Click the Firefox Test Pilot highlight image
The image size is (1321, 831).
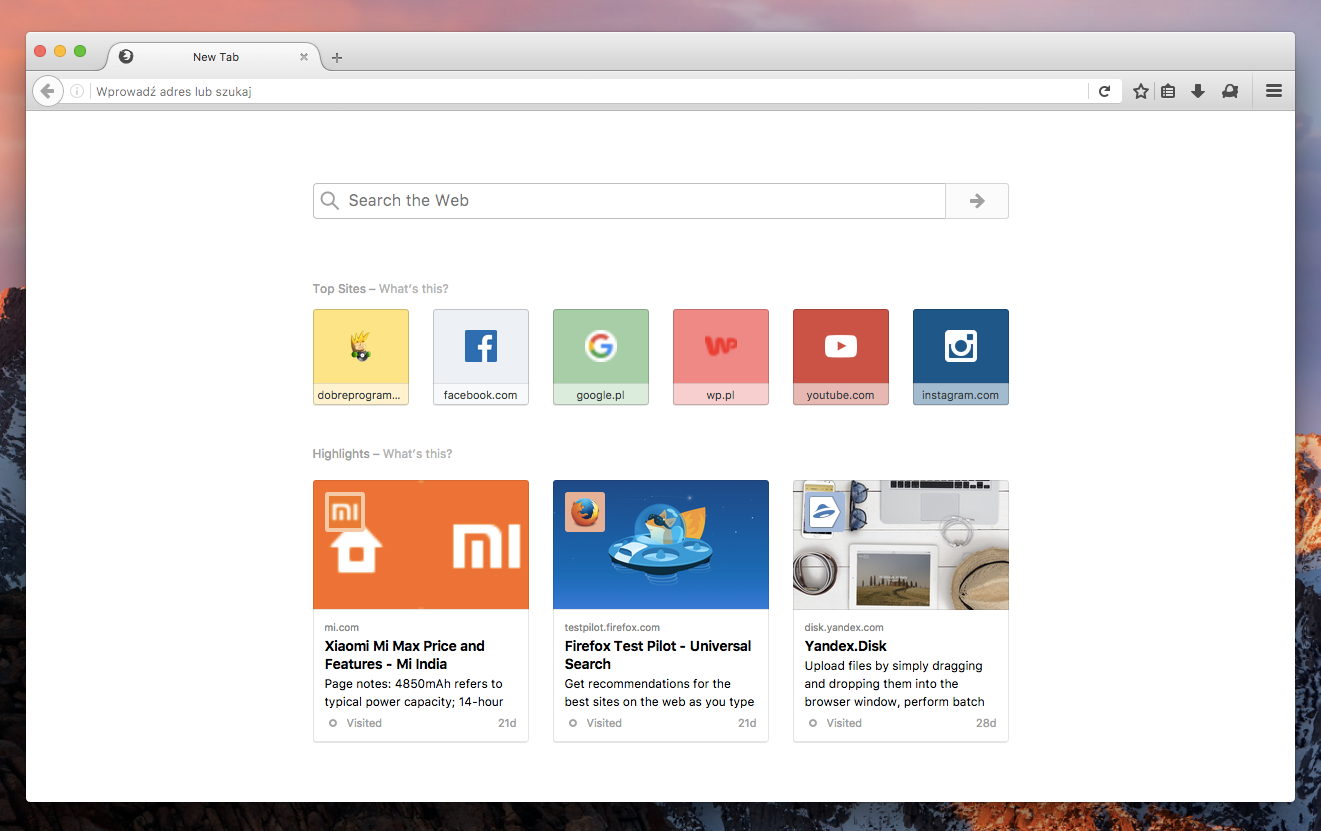pyautogui.click(x=661, y=545)
